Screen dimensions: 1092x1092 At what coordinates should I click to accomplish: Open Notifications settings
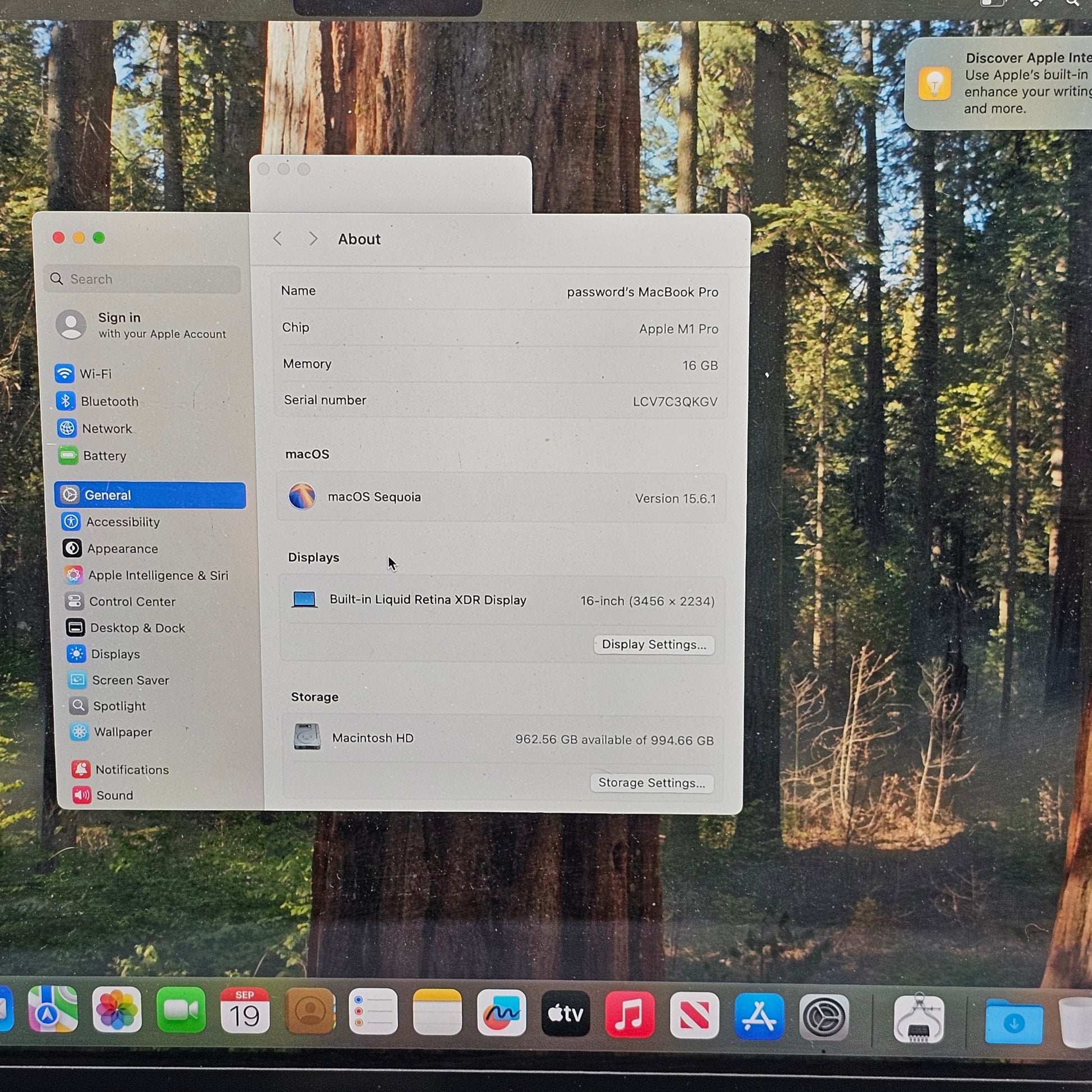click(121, 769)
